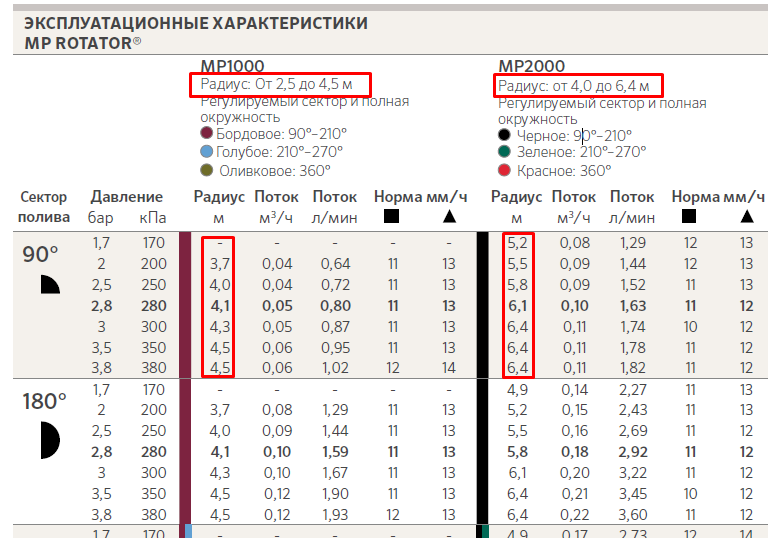The width and height of the screenshot is (768, 538).
Task: Select the text Радиус: от 4,0 до 6,4 м
Action: coord(574,86)
